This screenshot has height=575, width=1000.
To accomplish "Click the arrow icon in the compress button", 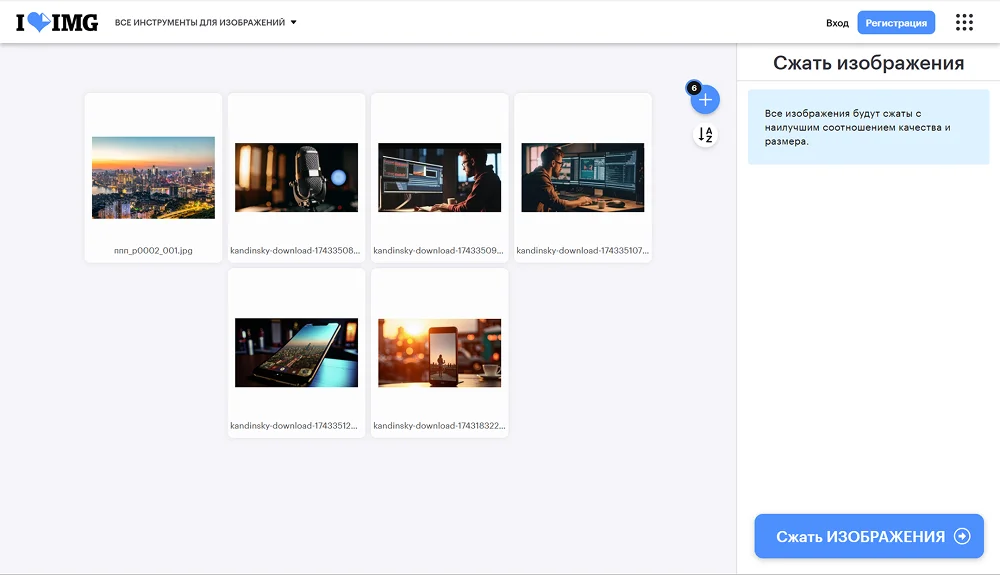I will click(962, 536).
